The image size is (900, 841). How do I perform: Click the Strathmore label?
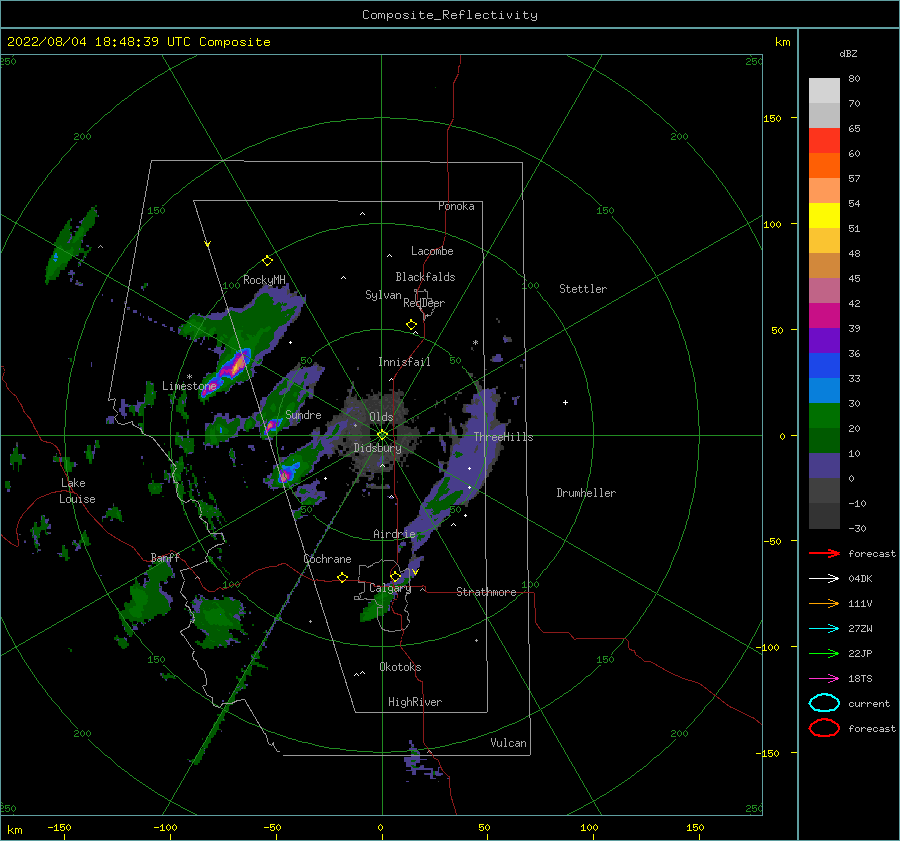tap(486, 592)
